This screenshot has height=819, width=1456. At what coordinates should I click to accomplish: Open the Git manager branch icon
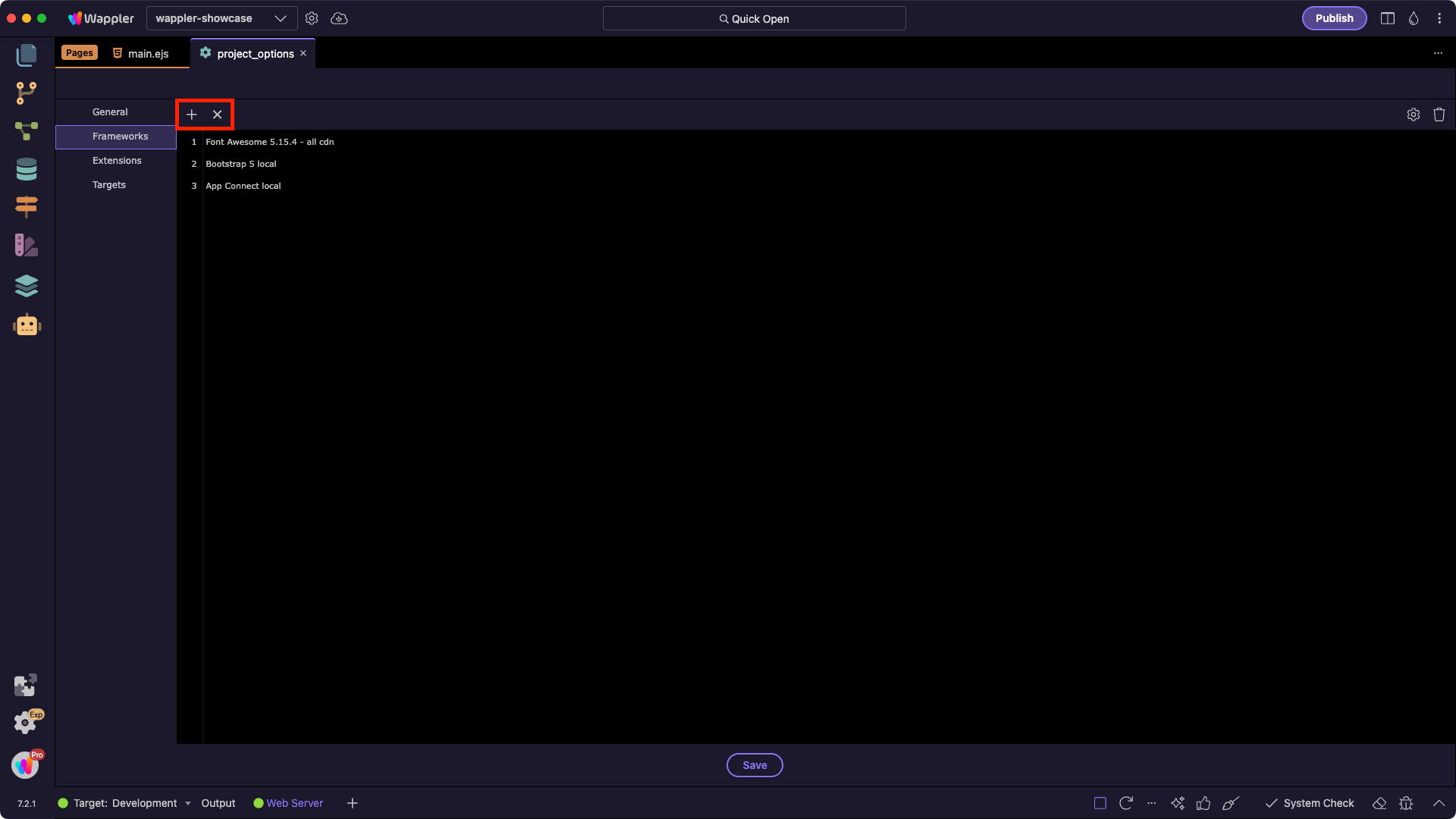point(27,93)
